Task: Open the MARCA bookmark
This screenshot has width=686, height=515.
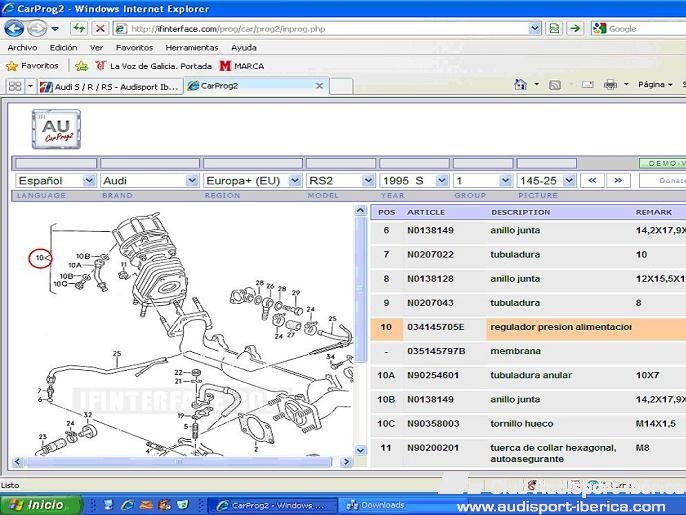Action: [242, 66]
